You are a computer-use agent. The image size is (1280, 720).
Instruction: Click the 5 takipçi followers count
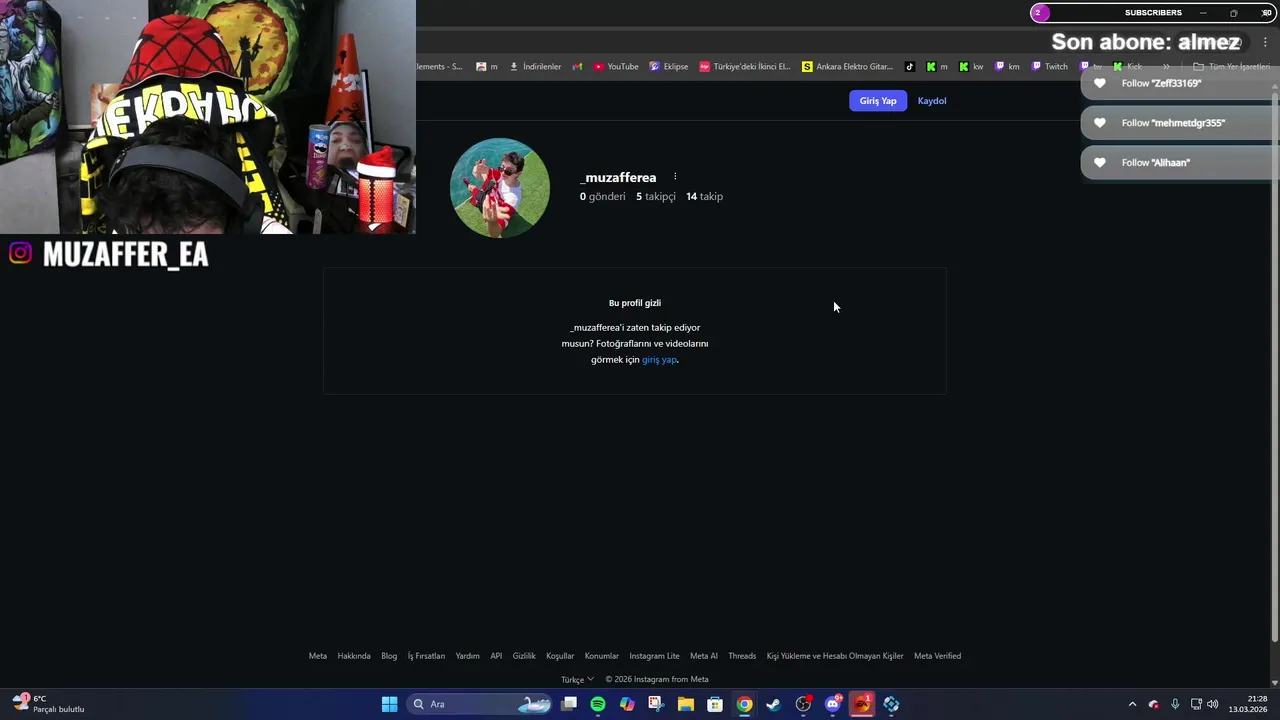coord(656,197)
